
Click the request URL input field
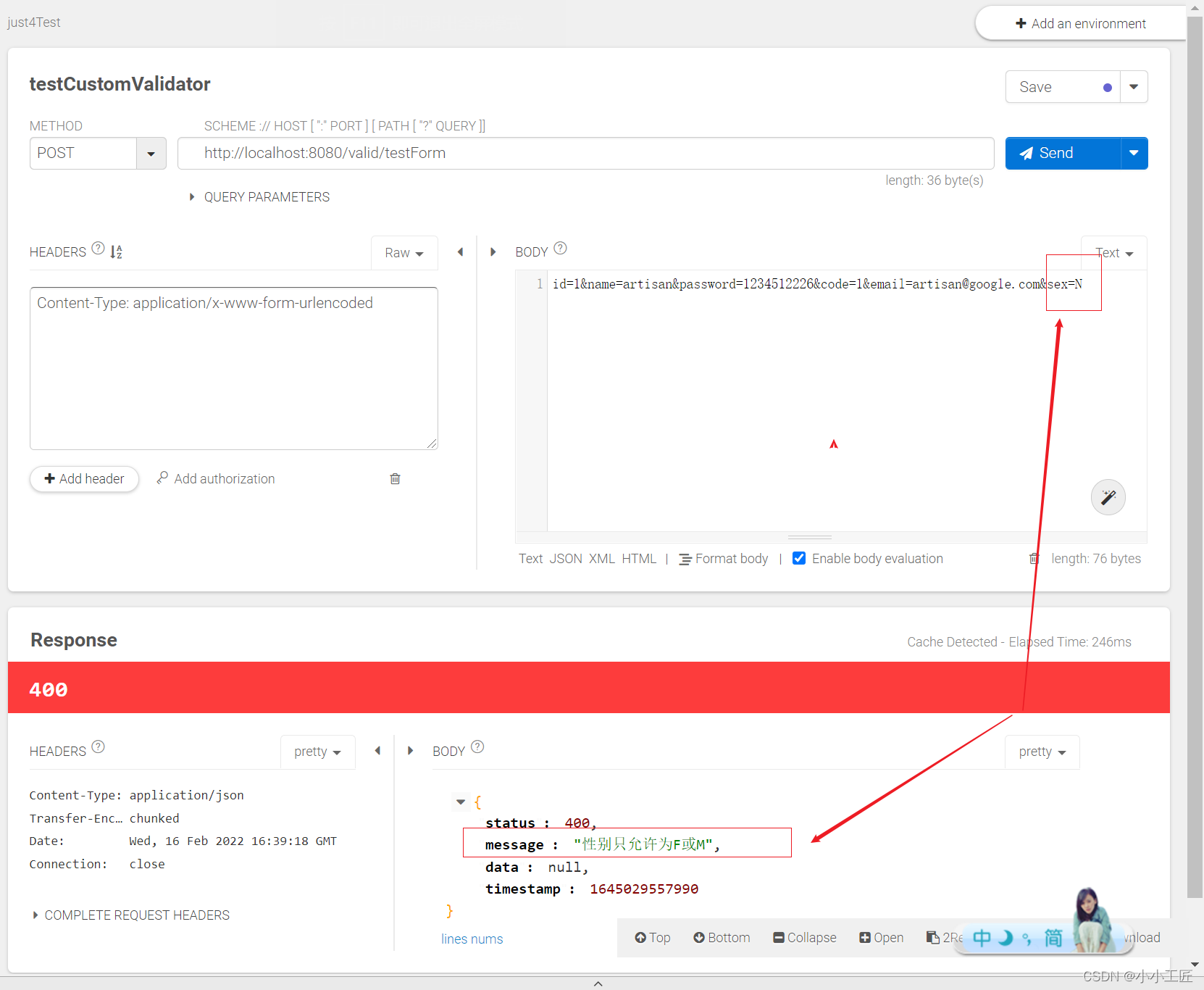[x=586, y=154]
